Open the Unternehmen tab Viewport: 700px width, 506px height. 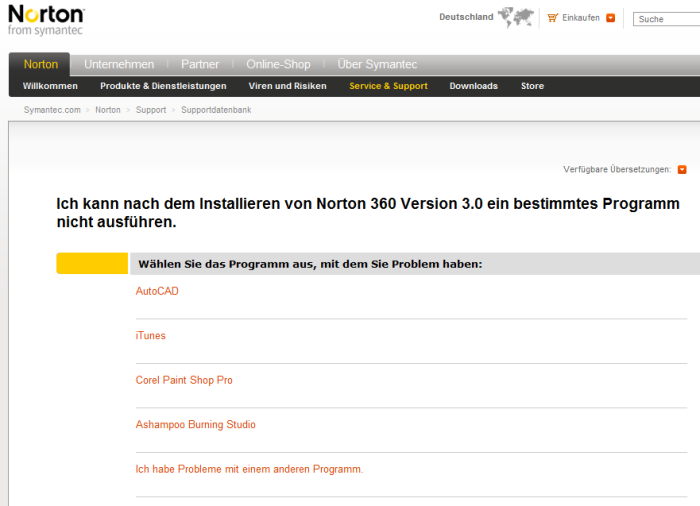[119, 64]
